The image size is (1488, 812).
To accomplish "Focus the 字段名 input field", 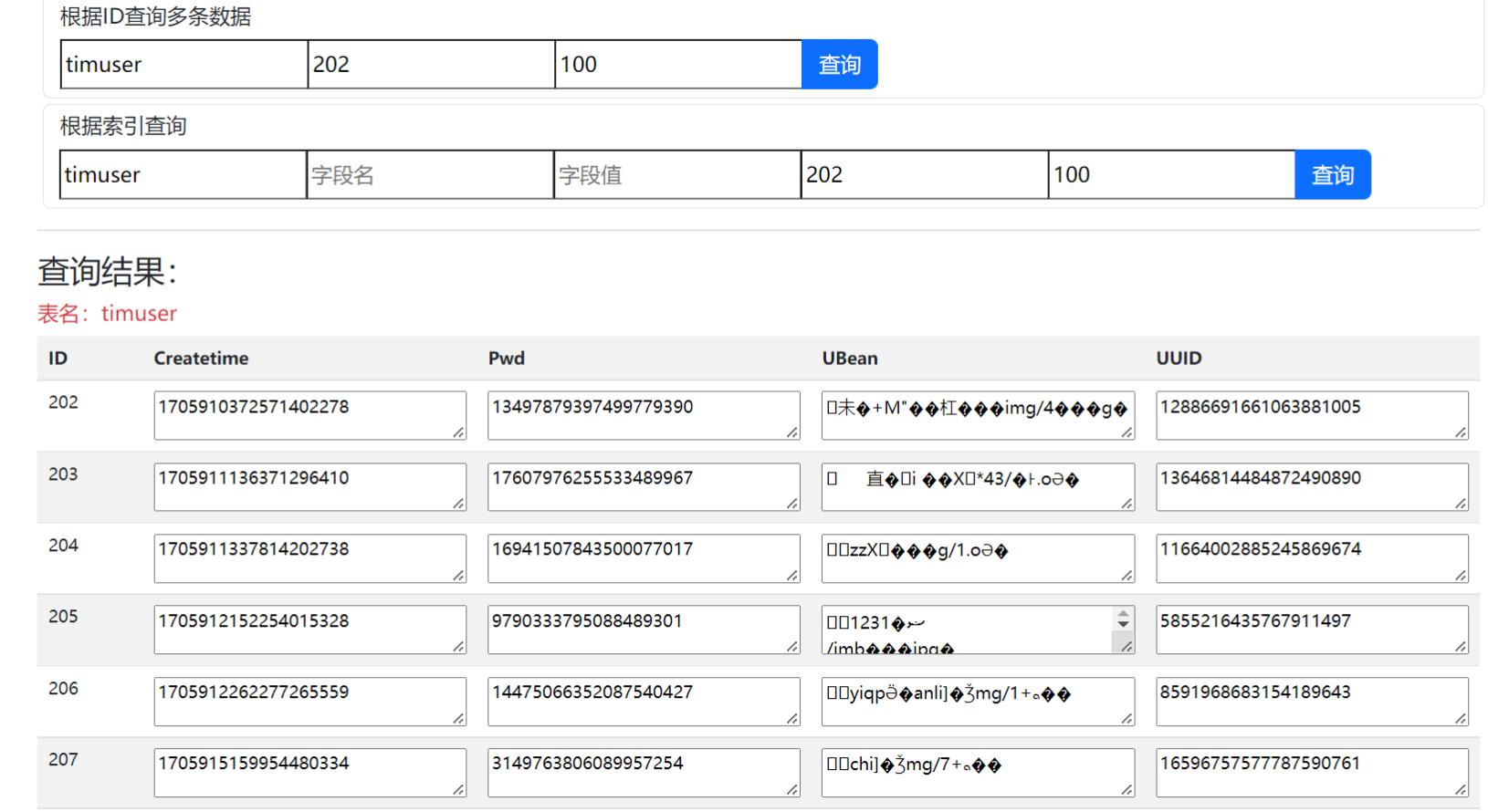I will [x=430, y=174].
